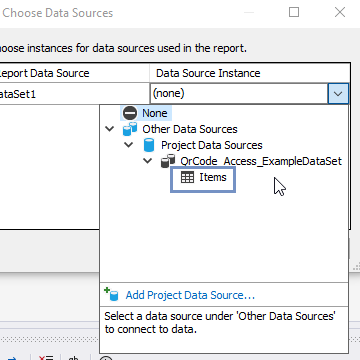Click the Items table grid icon

(187, 177)
